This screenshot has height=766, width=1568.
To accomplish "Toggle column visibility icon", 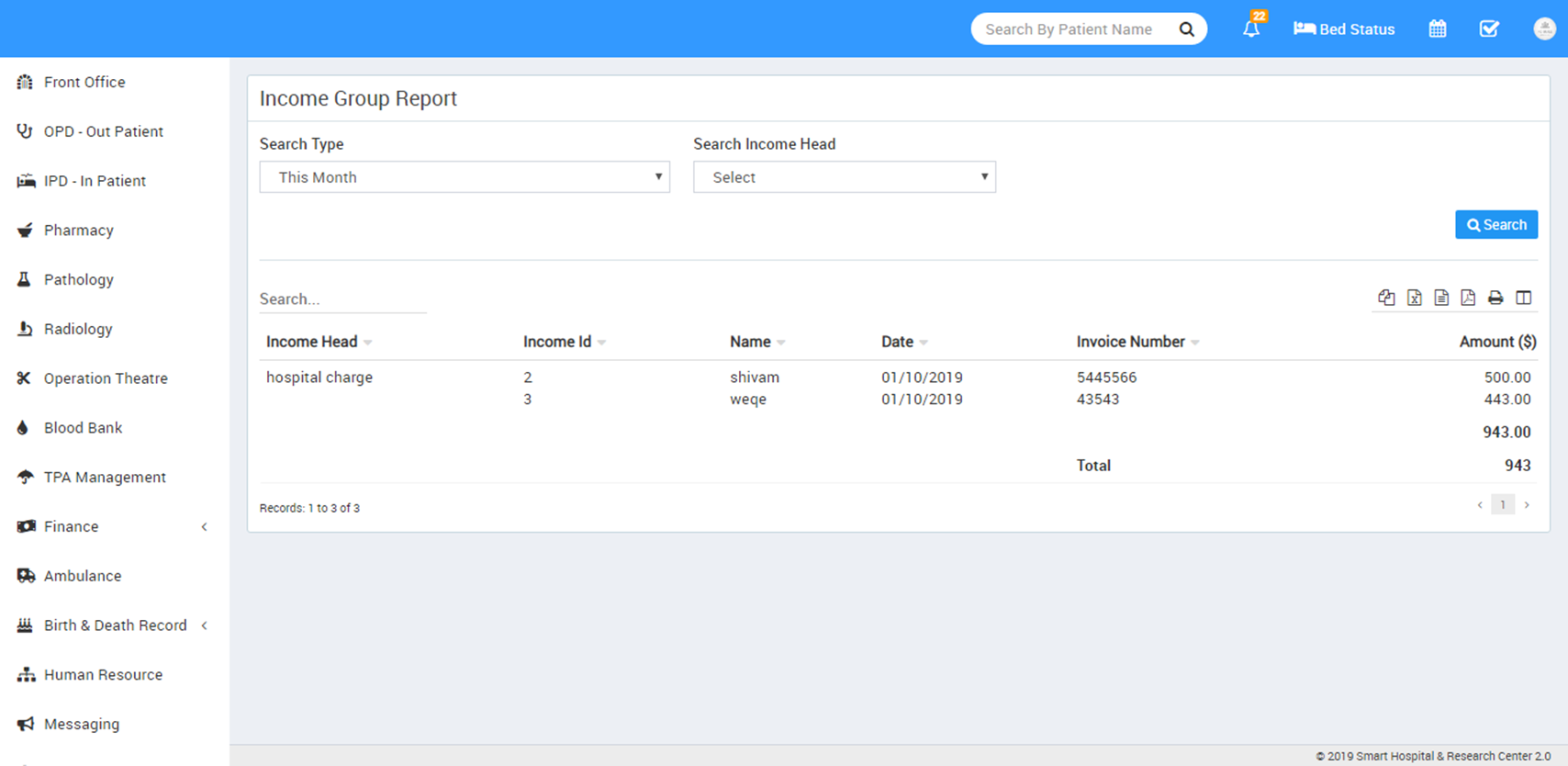I will point(1524,298).
